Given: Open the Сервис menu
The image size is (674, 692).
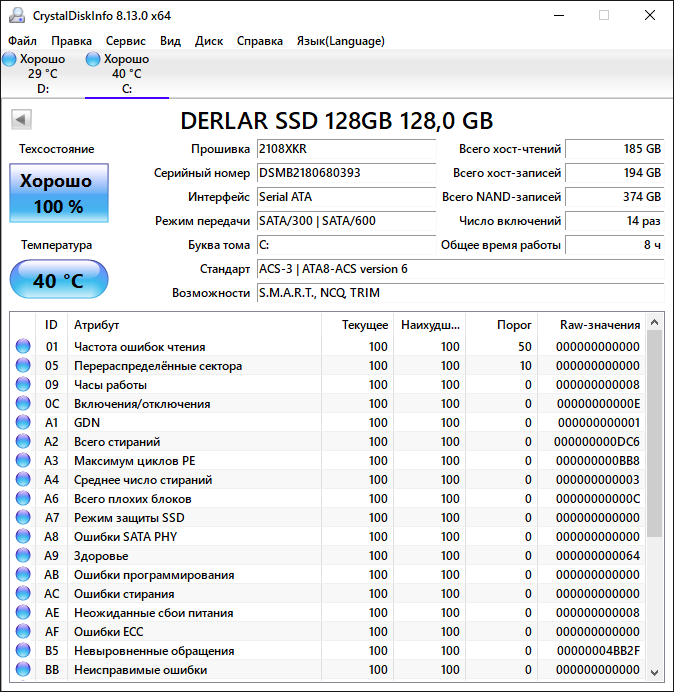Looking at the screenshot, I should [x=125, y=41].
